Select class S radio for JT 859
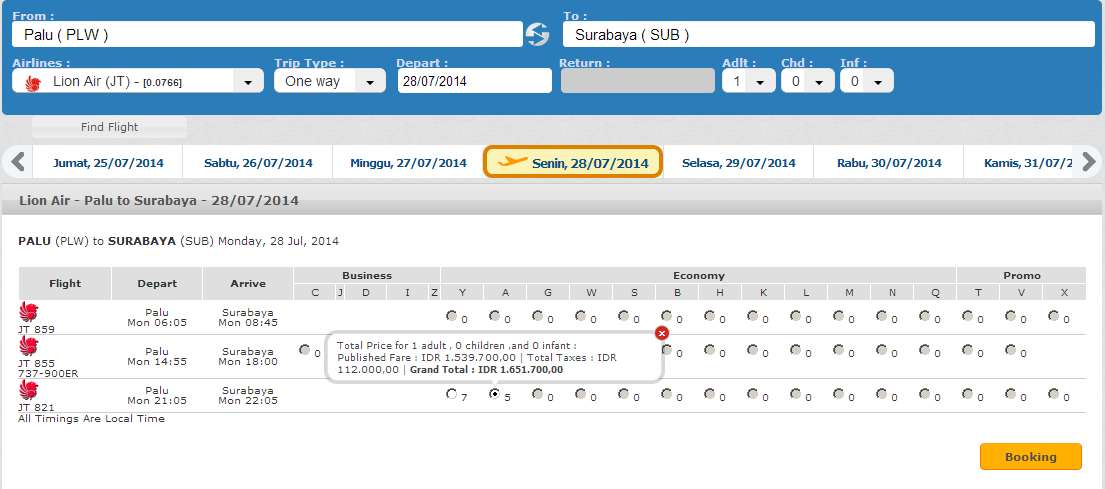 coord(624,316)
